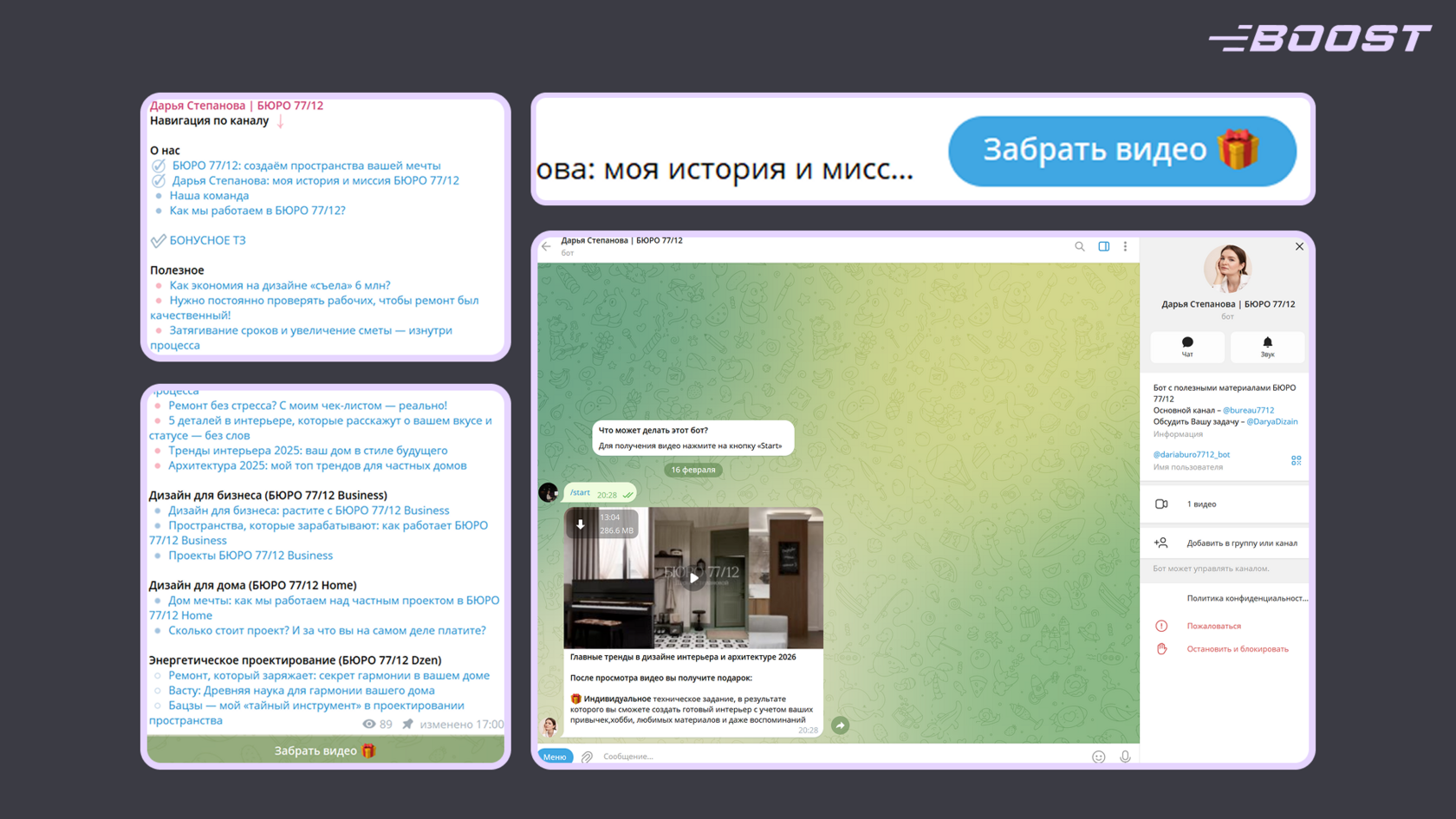Screen dimensions: 1456x819
Task: Click the @dariaburo7712_bot username
Action: pyautogui.click(x=1191, y=454)
